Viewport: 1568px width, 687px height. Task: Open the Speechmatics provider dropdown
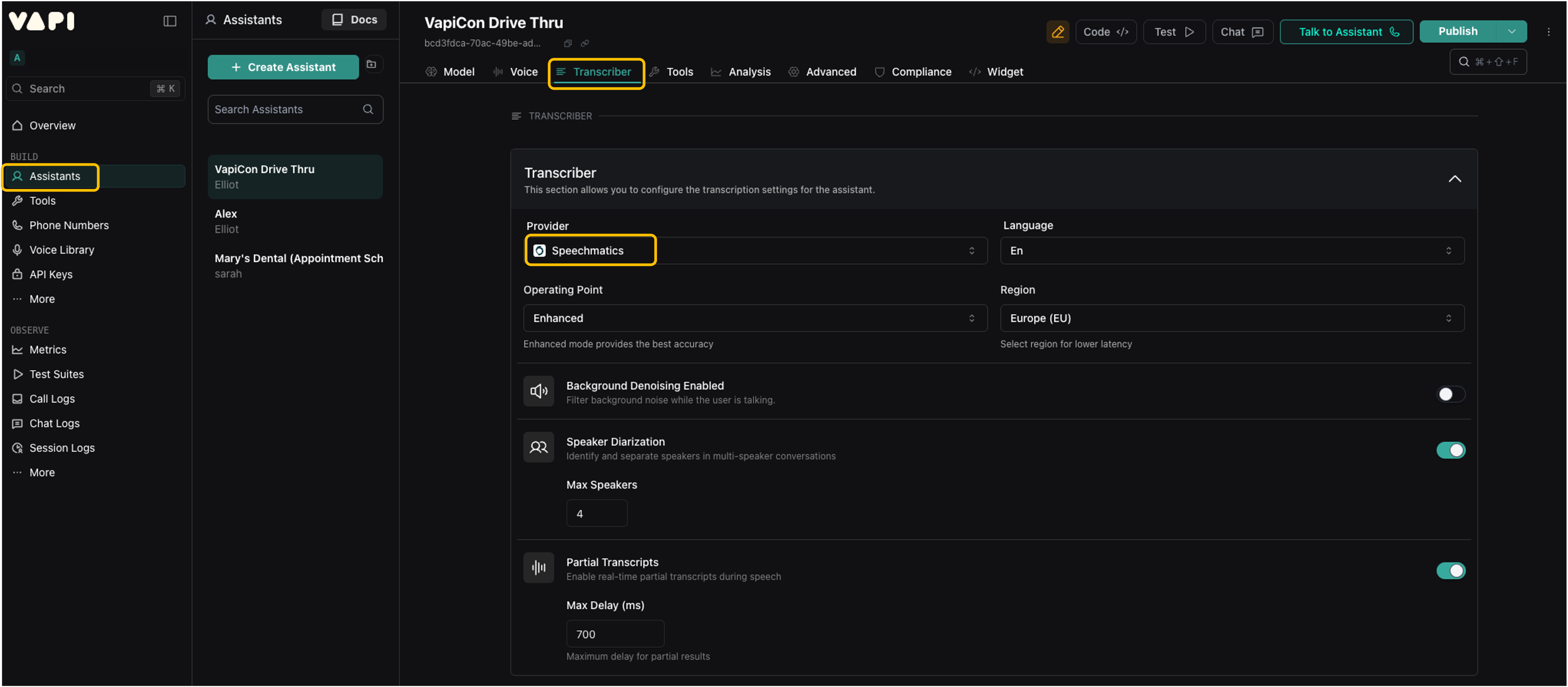755,251
